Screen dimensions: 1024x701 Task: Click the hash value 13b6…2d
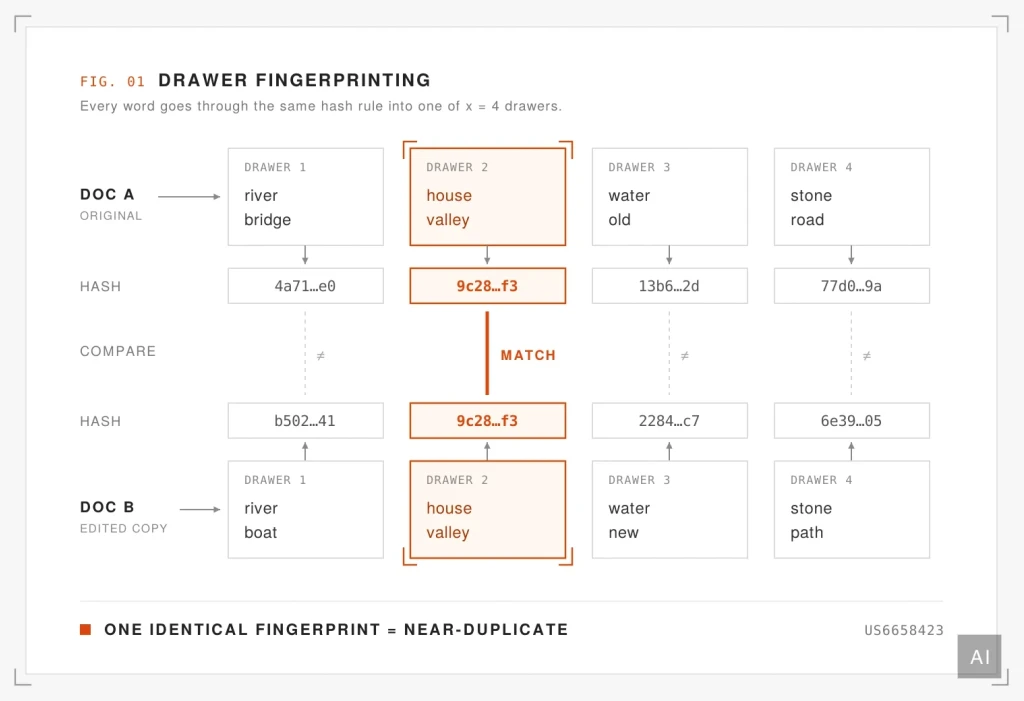point(669,286)
